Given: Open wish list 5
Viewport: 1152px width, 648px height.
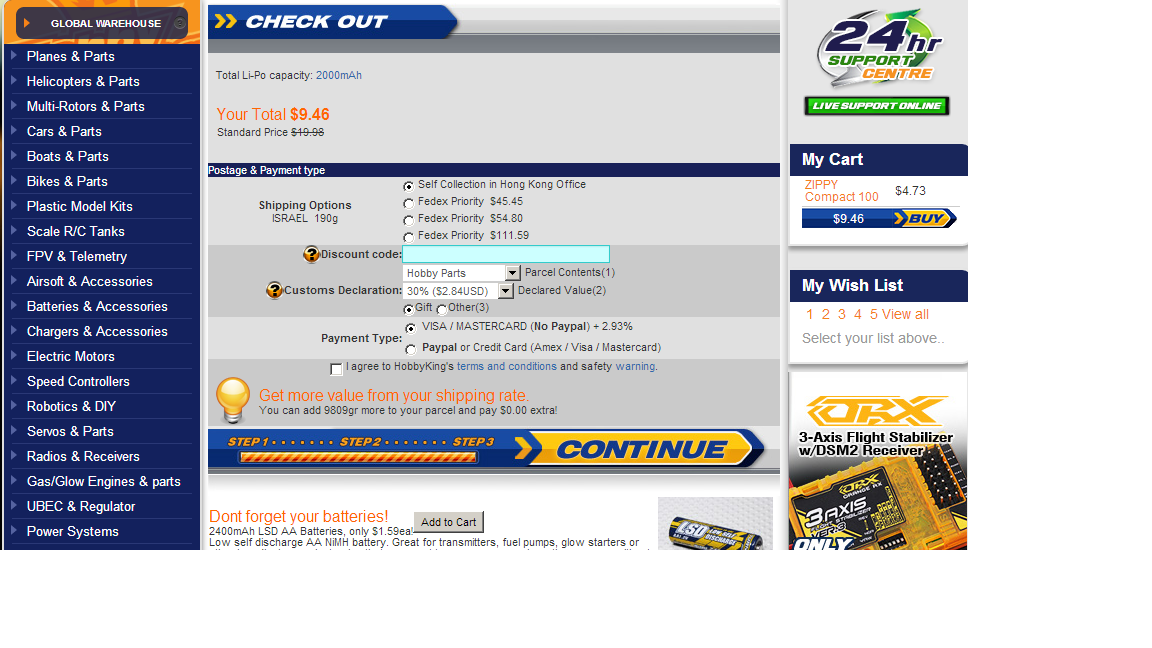Looking at the screenshot, I should tap(874, 314).
